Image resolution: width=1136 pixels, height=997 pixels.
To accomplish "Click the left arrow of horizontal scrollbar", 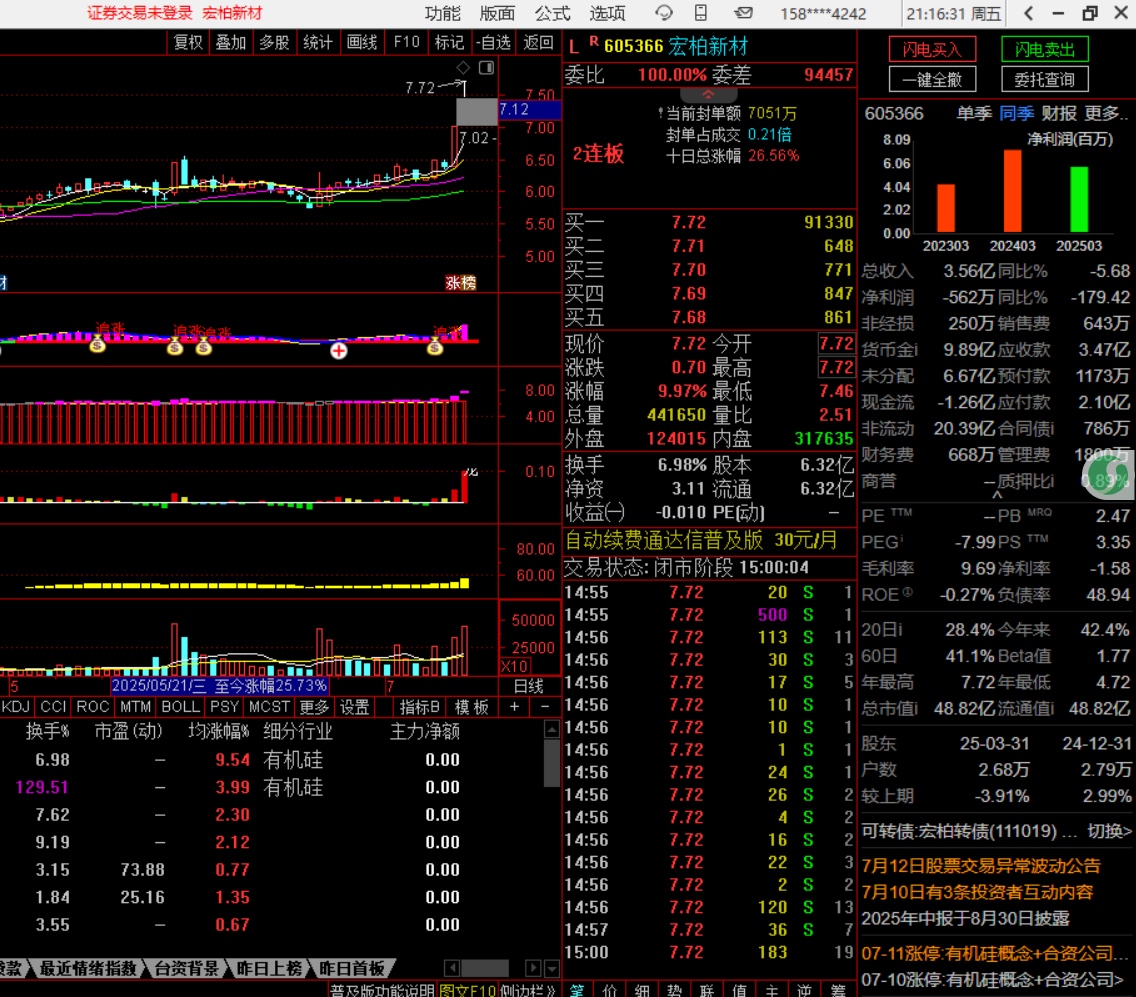I will [x=452, y=968].
